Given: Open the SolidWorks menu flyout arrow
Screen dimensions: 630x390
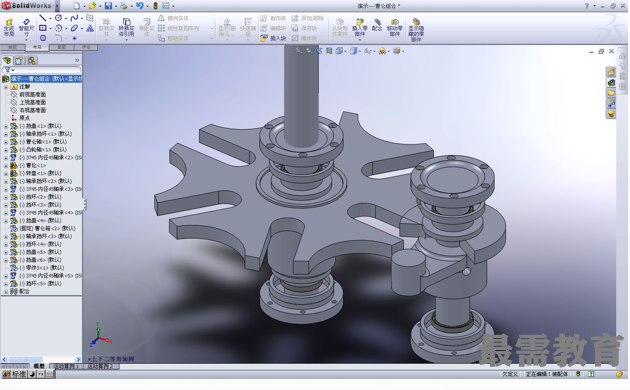Looking at the screenshot, I should coord(57,6).
